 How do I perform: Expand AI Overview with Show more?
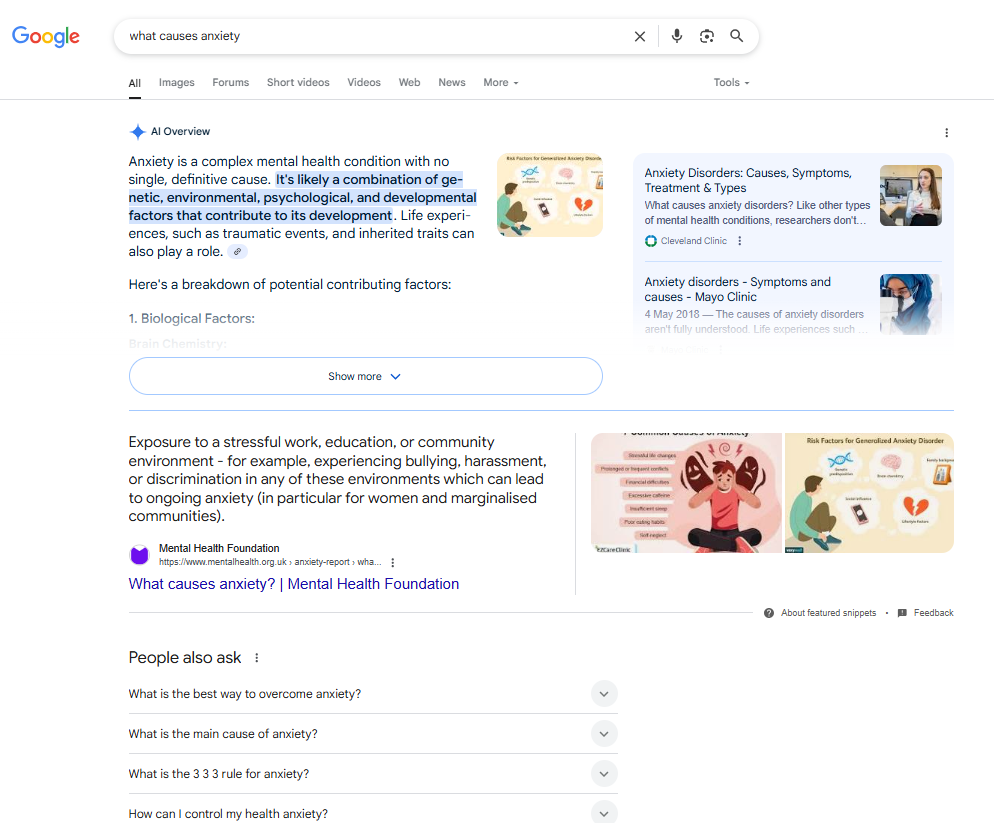[366, 376]
